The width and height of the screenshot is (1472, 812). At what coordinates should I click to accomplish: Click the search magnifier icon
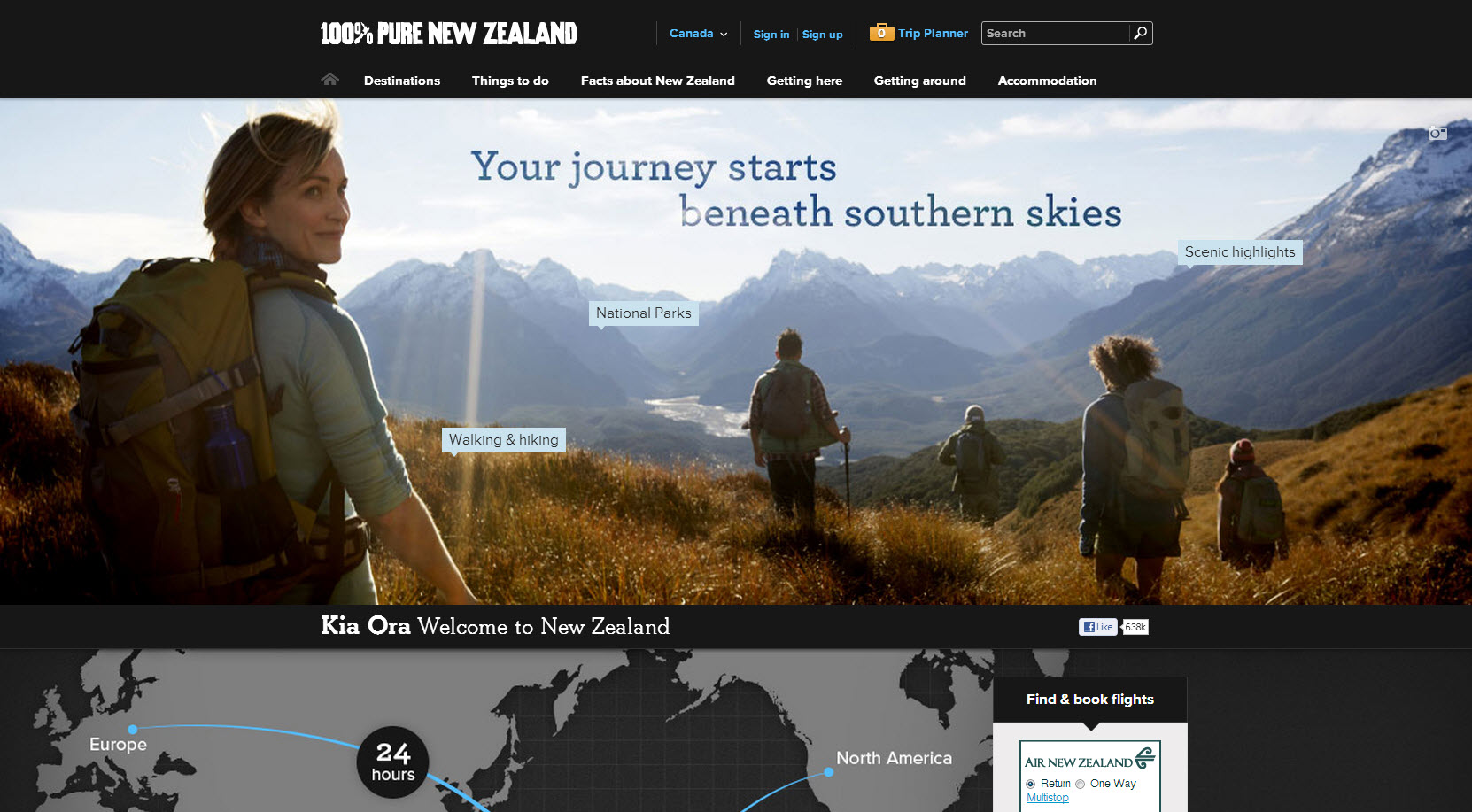[x=1141, y=34]
